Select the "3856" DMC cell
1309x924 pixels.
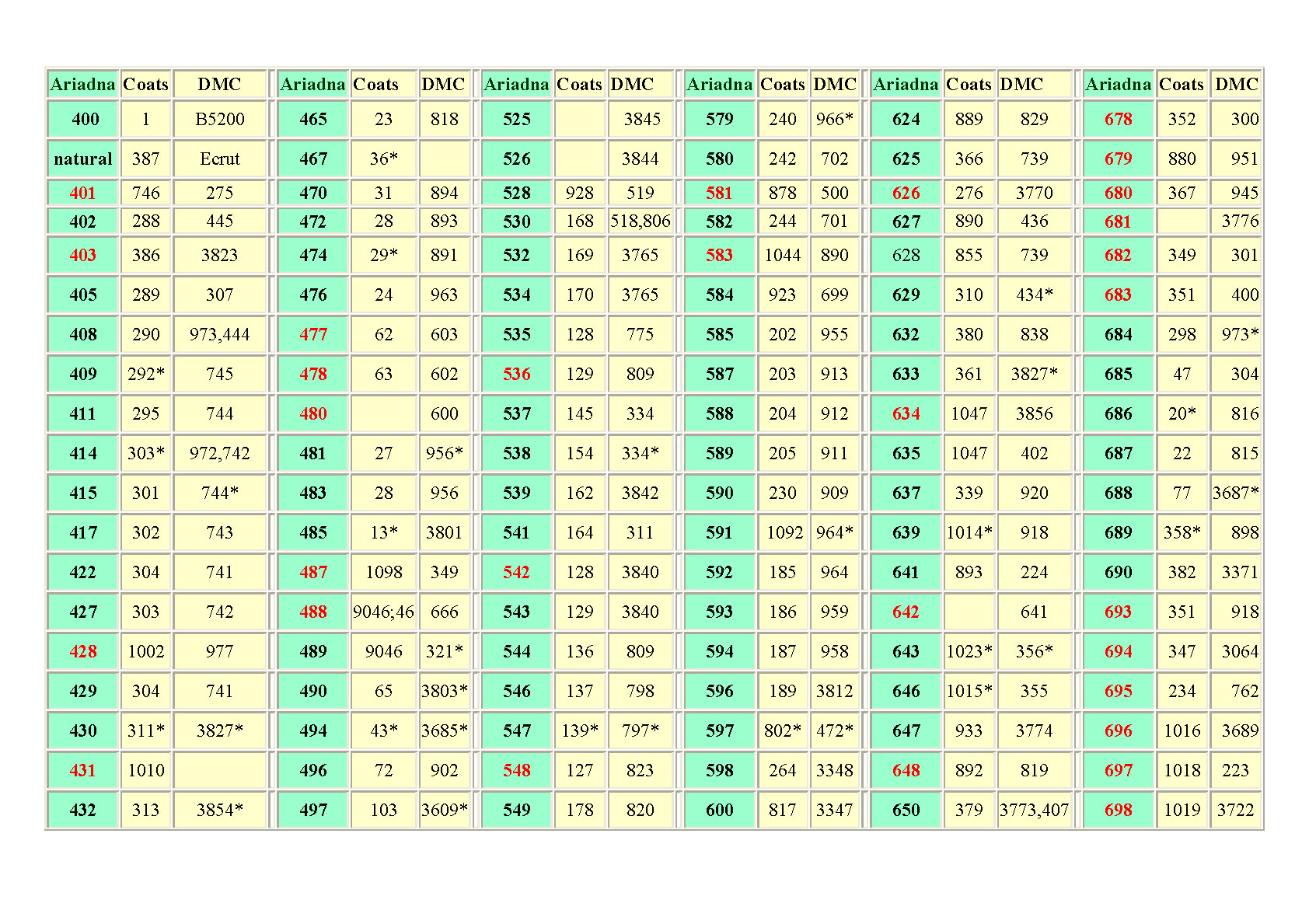click(1035, 414)
